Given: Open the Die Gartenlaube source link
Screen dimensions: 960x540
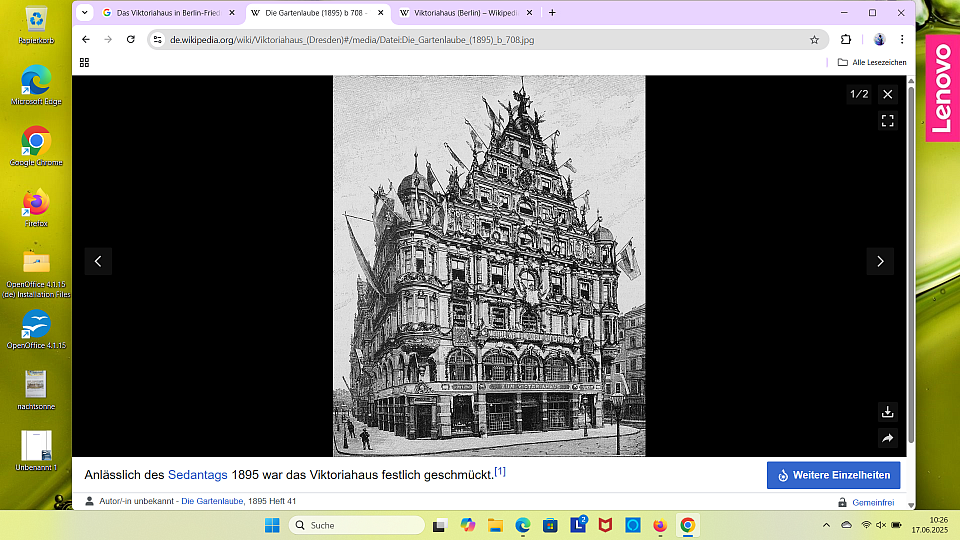Looking at the screenshot, I should [212, 501].
